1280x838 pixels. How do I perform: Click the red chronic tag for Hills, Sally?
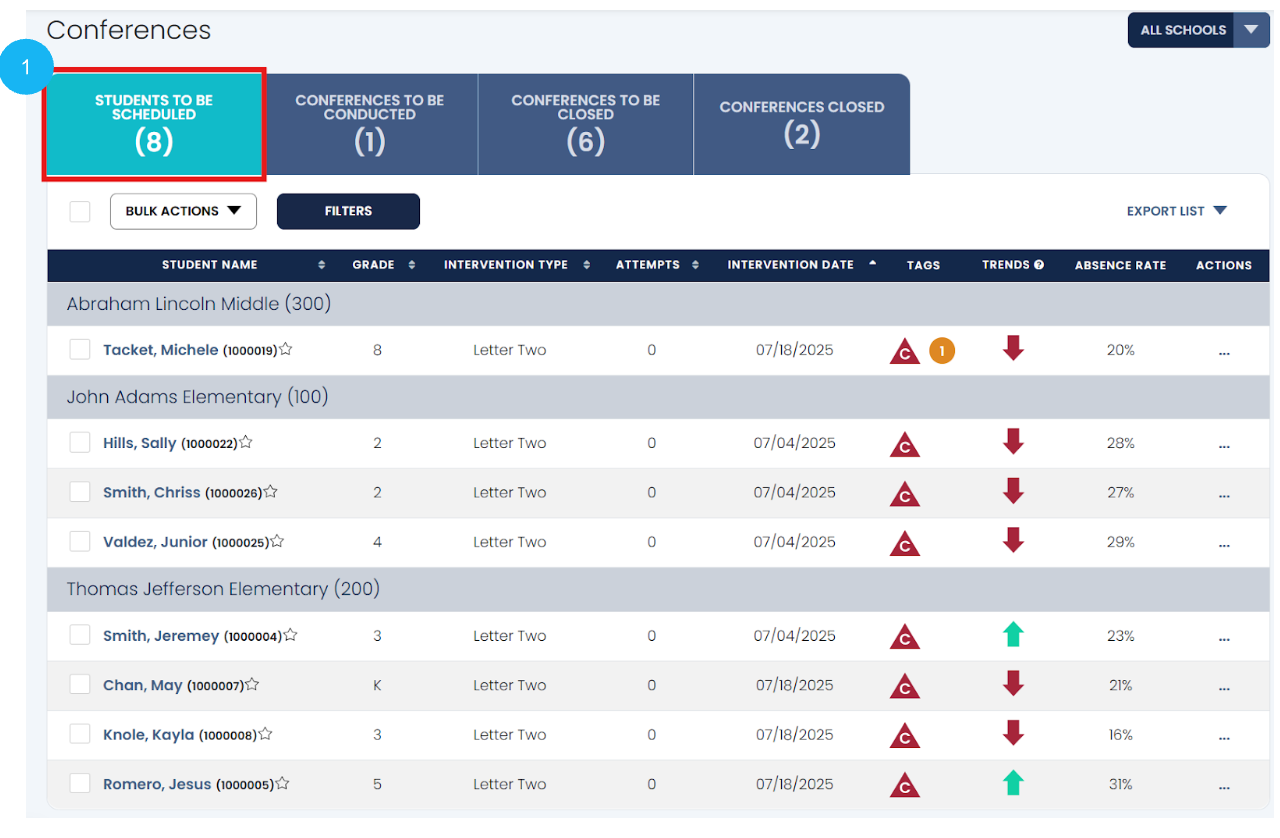coord(904,444)
